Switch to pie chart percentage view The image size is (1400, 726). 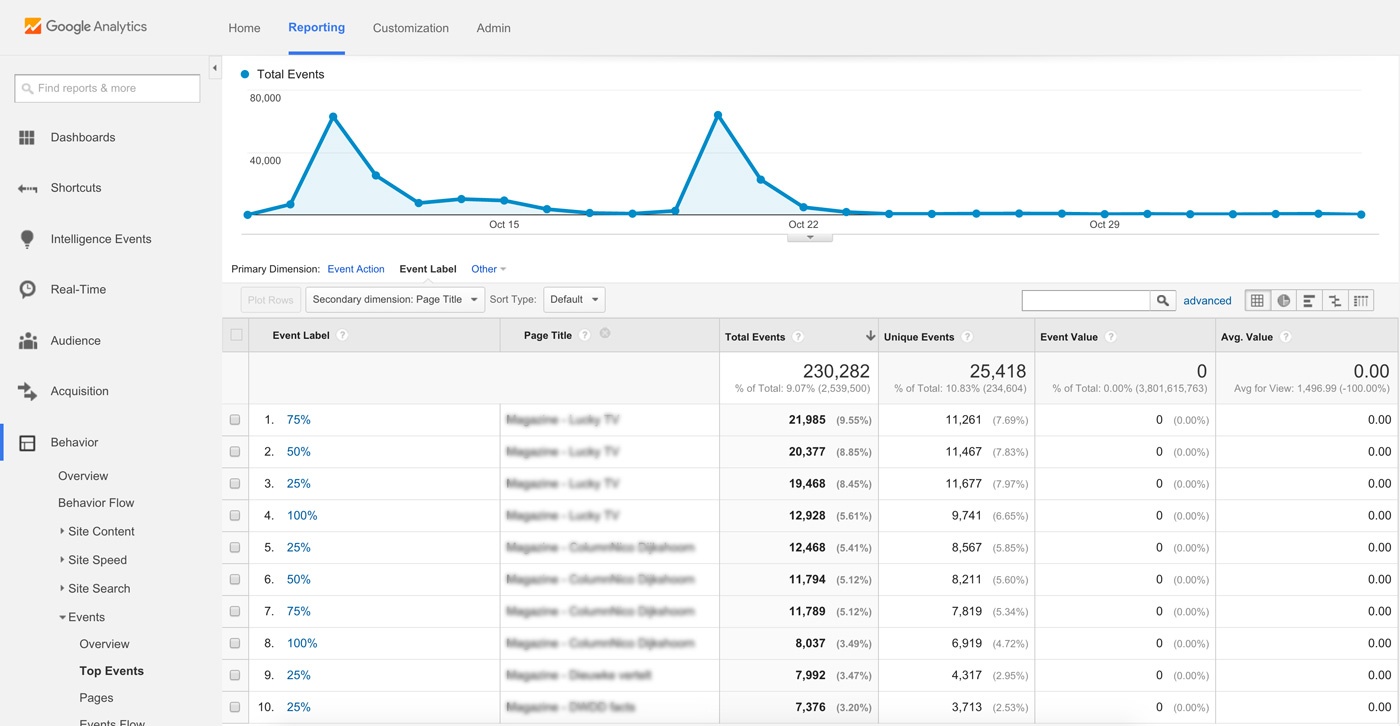tap(1283, 300)
